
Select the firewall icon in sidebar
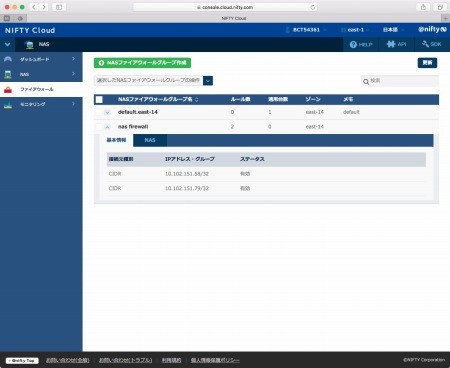(8, 89)
